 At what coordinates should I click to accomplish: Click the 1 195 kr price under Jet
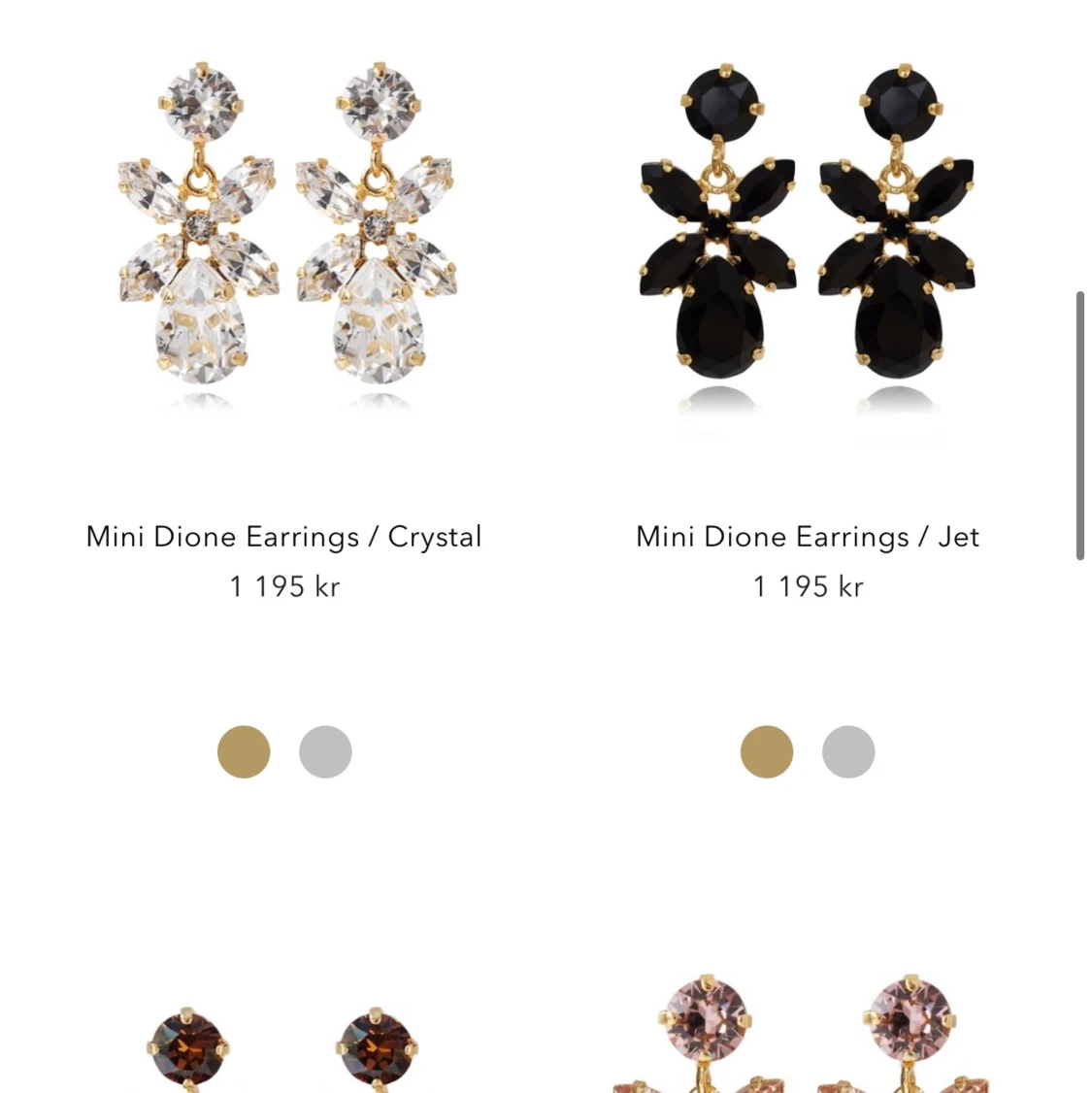click(809, 587)
